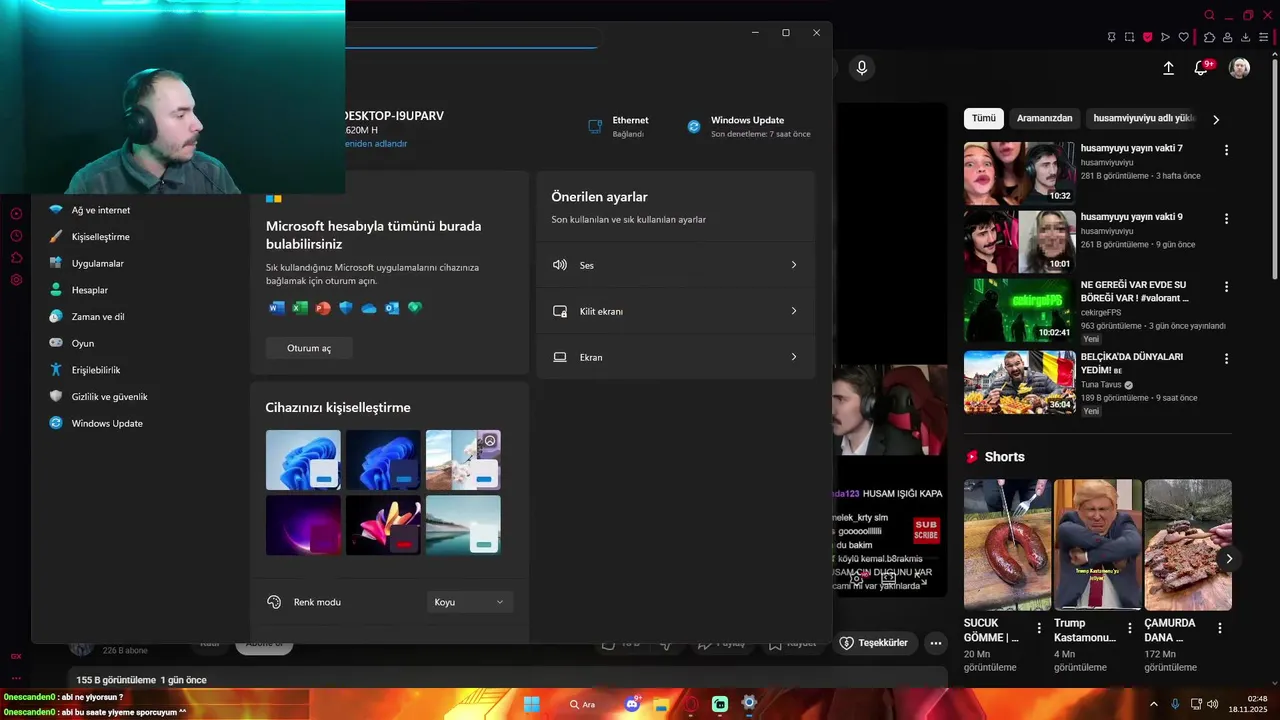Image resolution: width=1280 pixels, height=720 pixels.
Task: Open the Ses sound setting
Action: [x=676, y=265]
